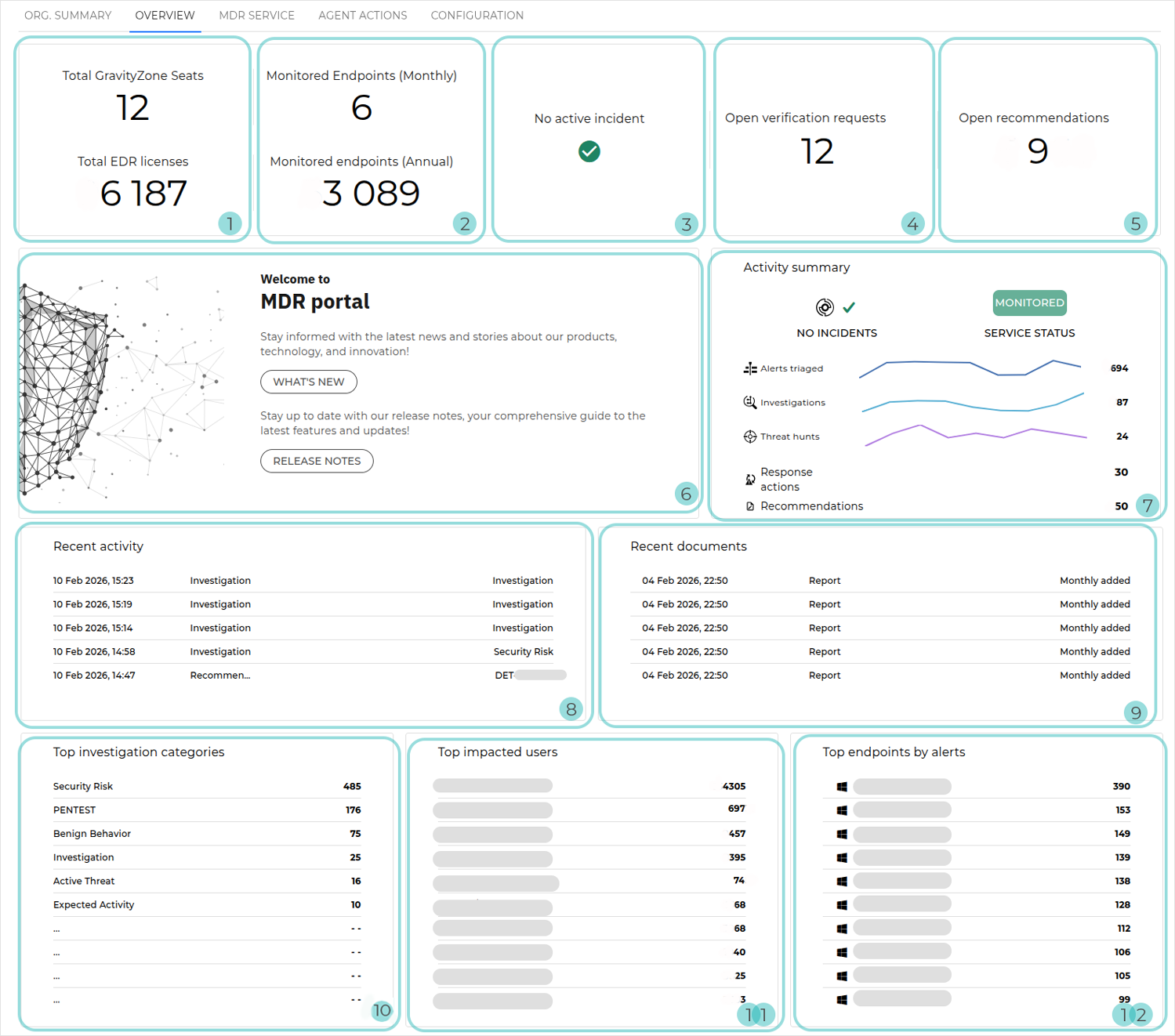Open the Report dated 04 Feb 2026, 22:50
The image size is (1175, 1036).
click(x=824, y=580)
